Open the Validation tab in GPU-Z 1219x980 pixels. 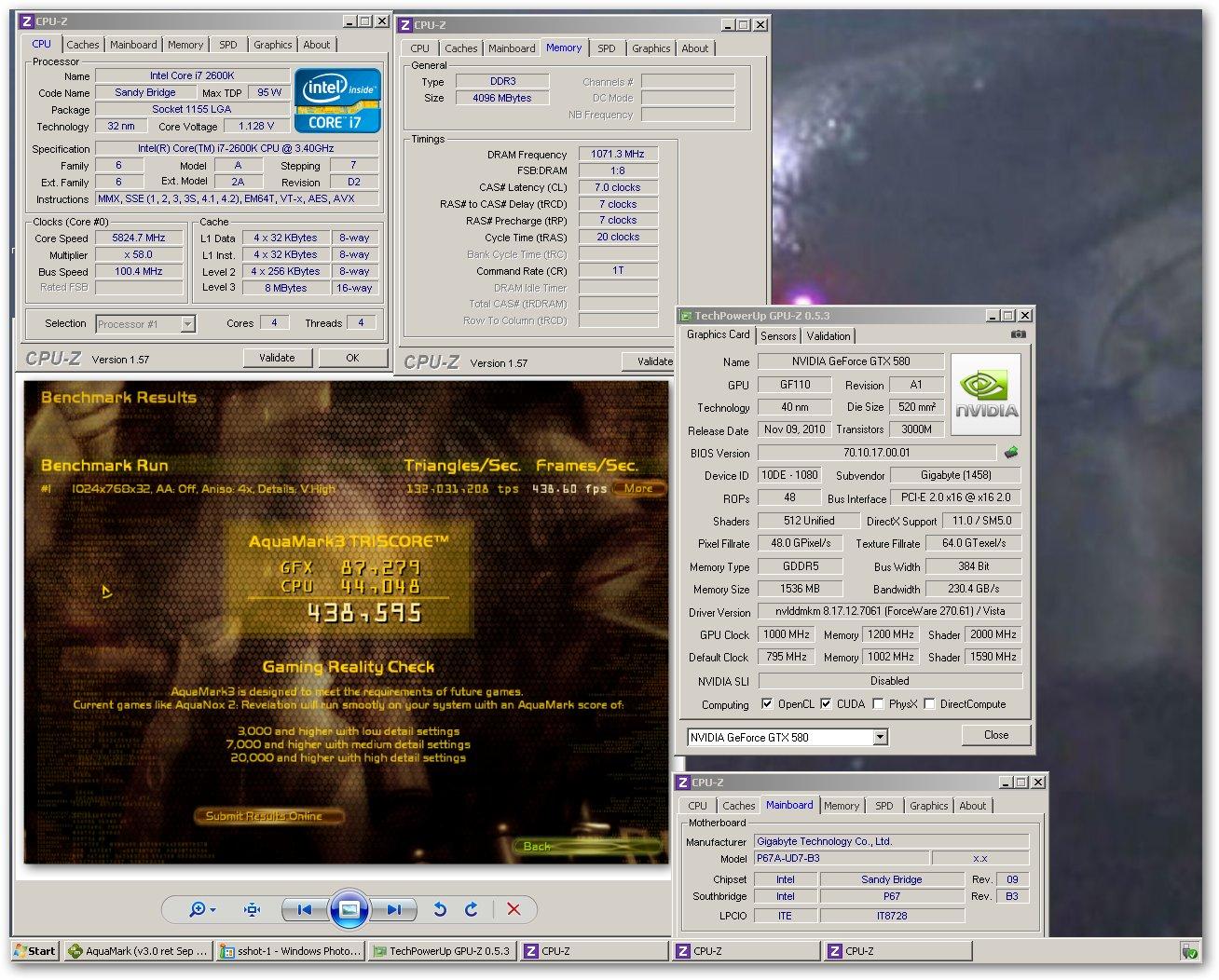tap(829, 336)
